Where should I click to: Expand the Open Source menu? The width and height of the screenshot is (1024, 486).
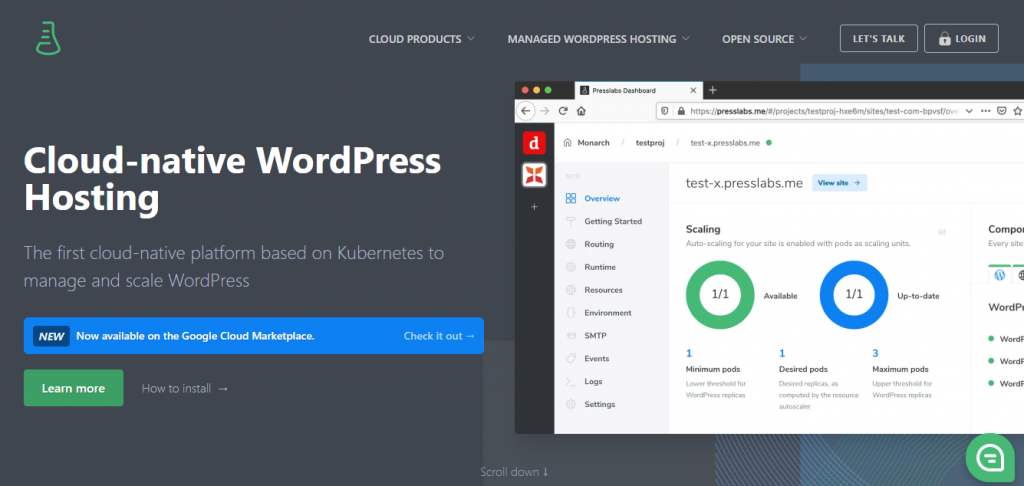764,39
